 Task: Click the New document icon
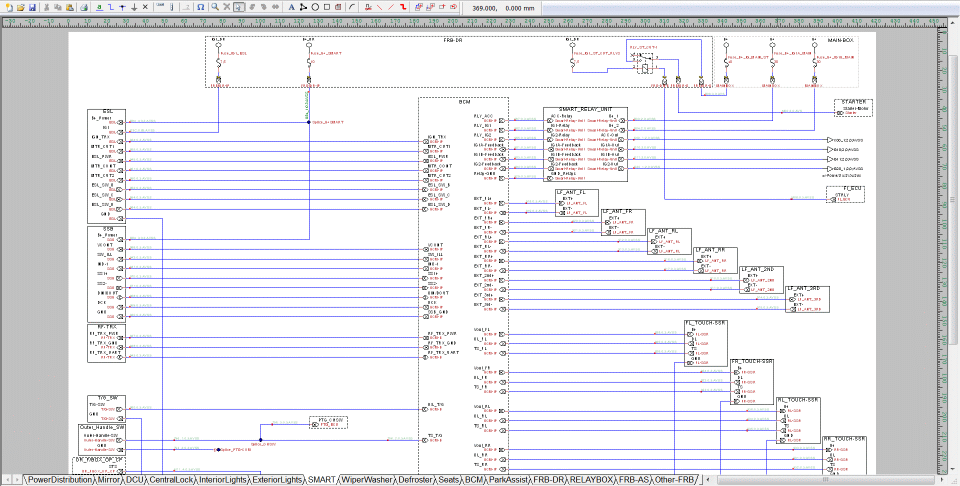pos(7,7)
